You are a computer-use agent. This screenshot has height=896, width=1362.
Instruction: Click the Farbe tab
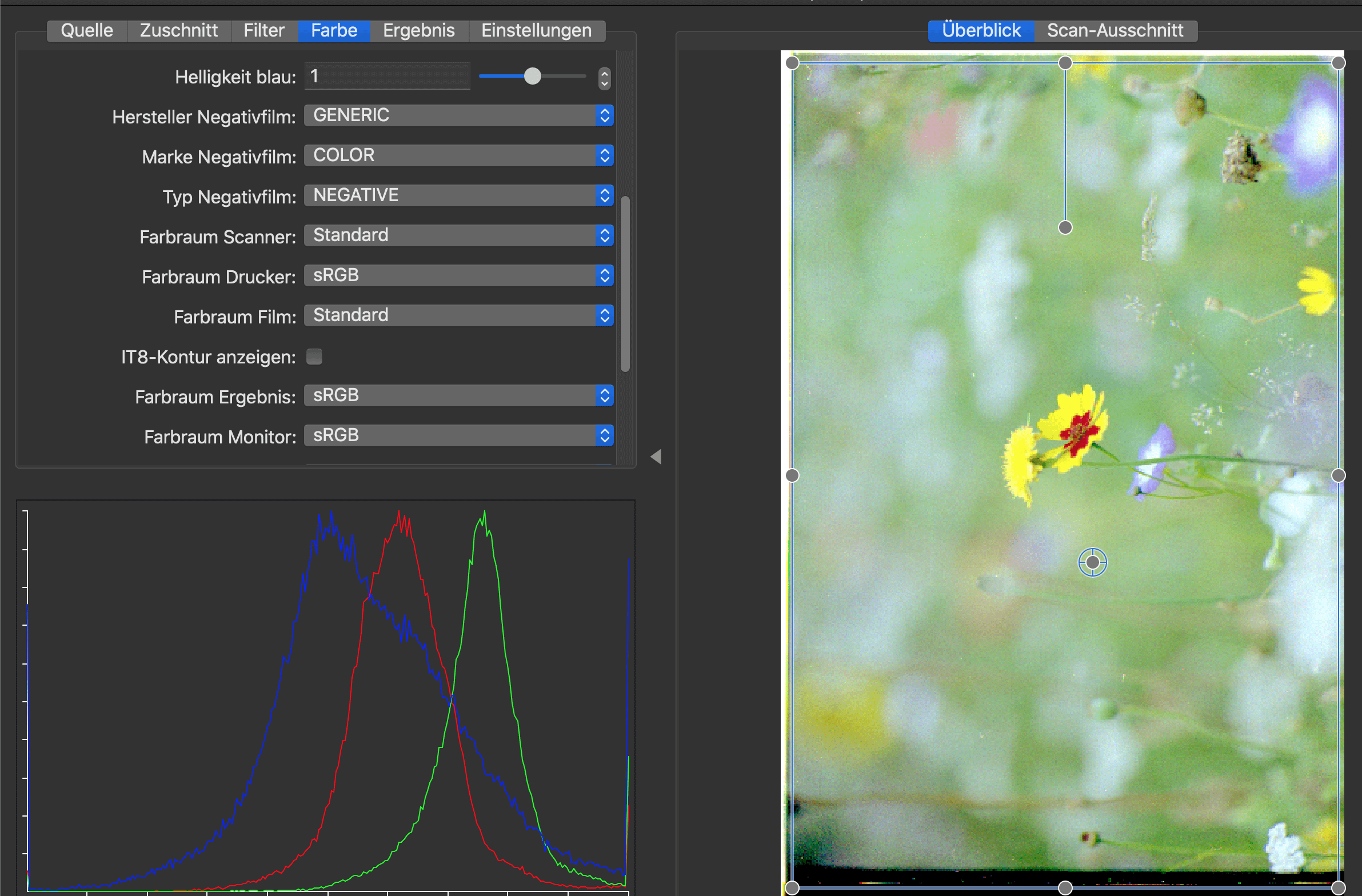tap(334, 30)
